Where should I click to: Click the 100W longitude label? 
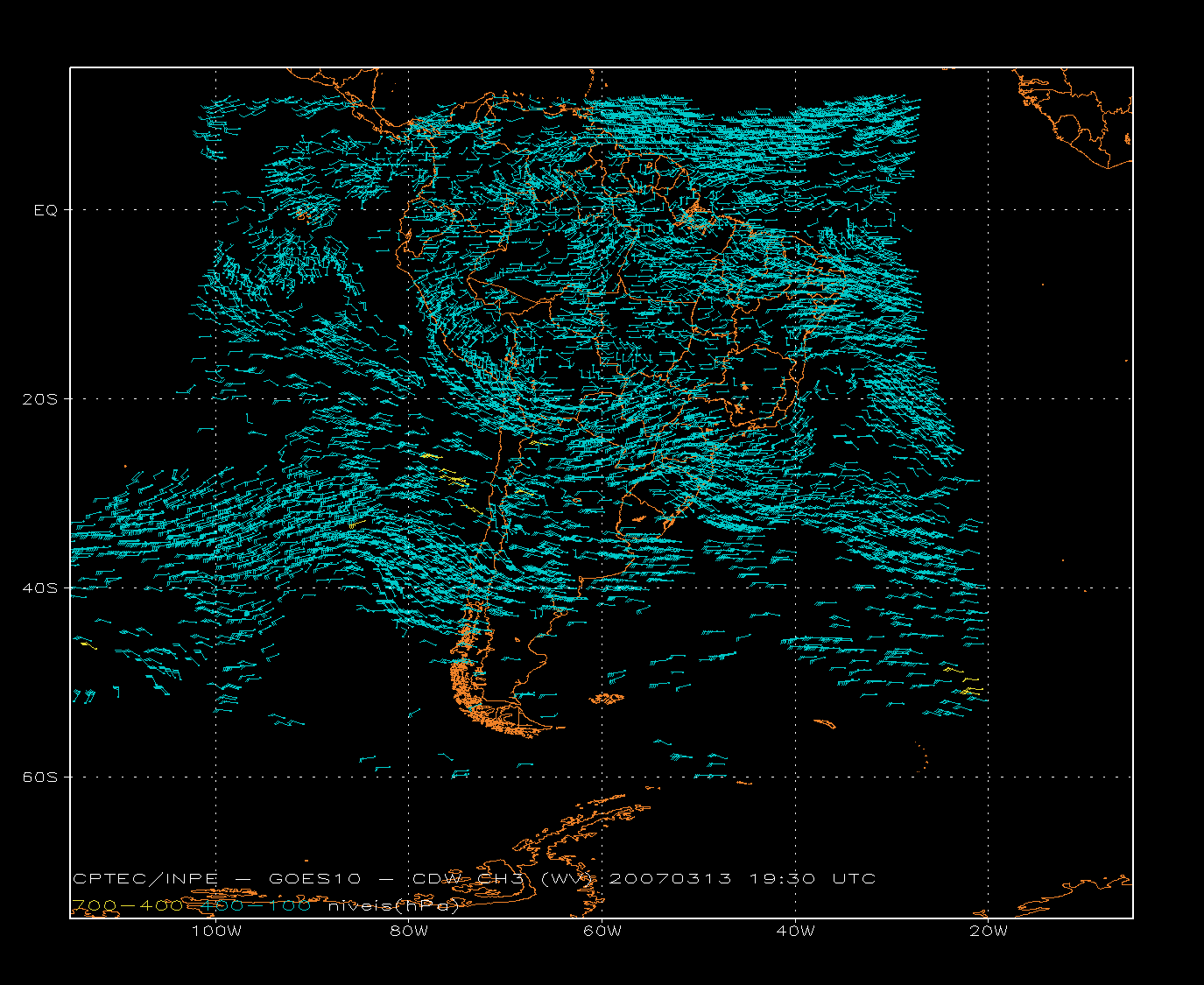pos(216,931)
